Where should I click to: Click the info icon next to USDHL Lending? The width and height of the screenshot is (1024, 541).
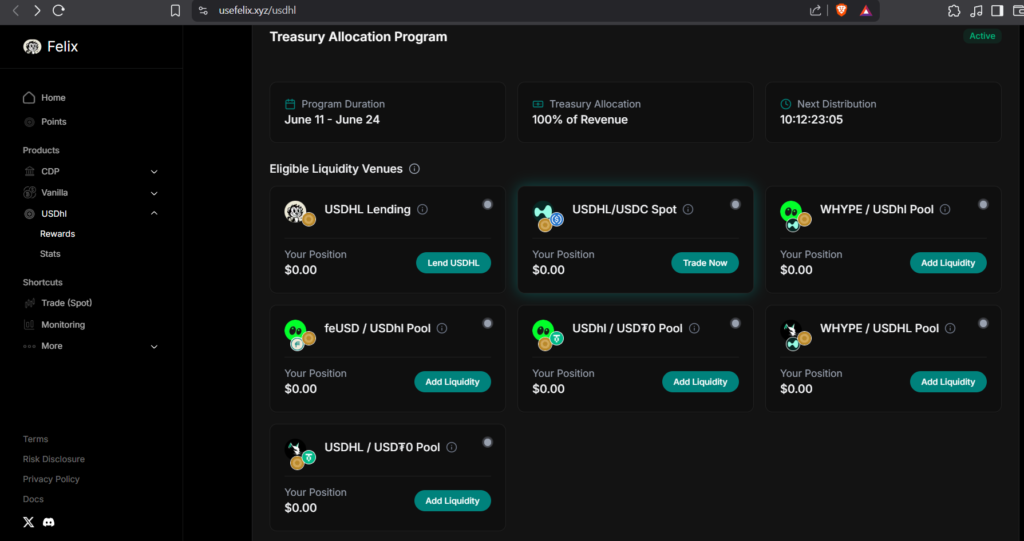(x=422, y=210)
